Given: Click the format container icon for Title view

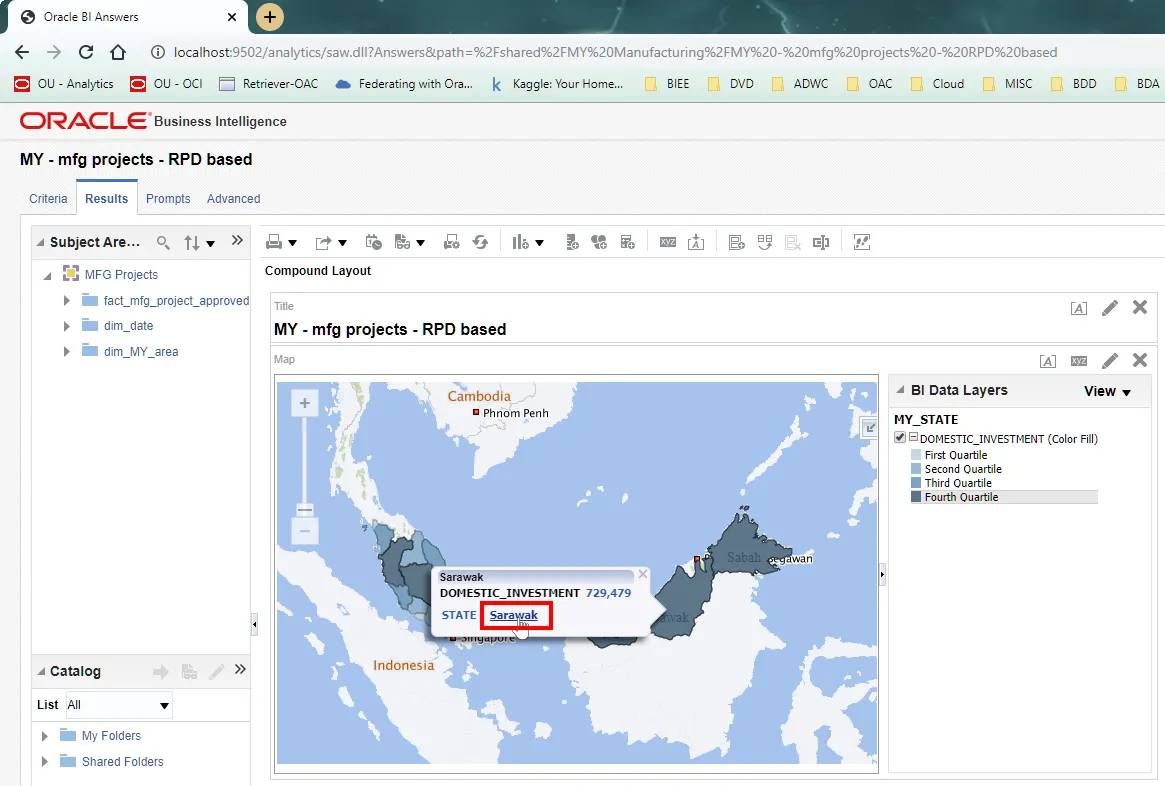Looking at the screenshot, I should [1078, 308].
